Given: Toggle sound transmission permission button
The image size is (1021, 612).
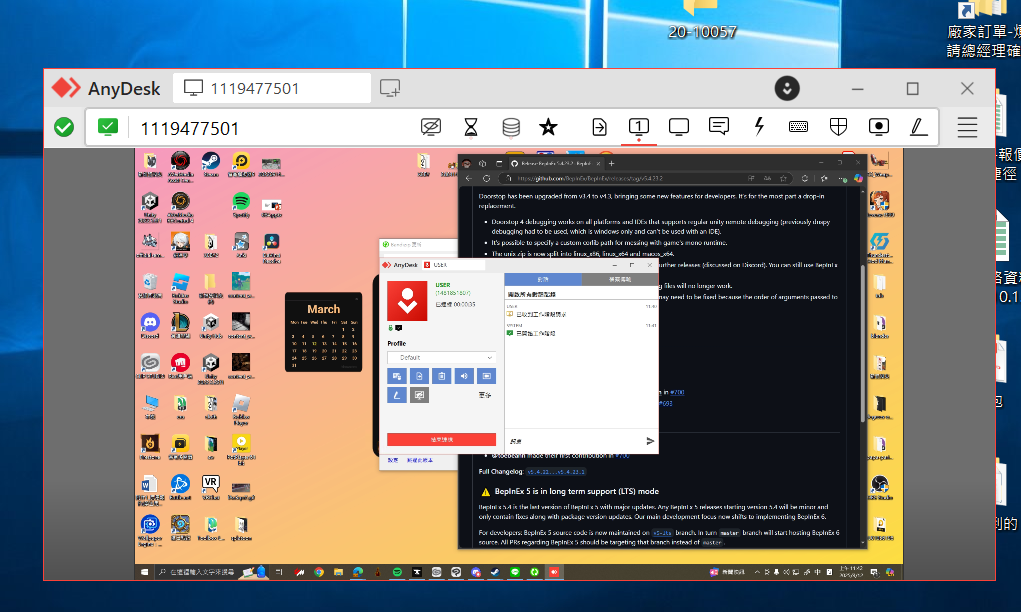Looking at the screenshot, I should pyautogui.click(x=464, y=376).
